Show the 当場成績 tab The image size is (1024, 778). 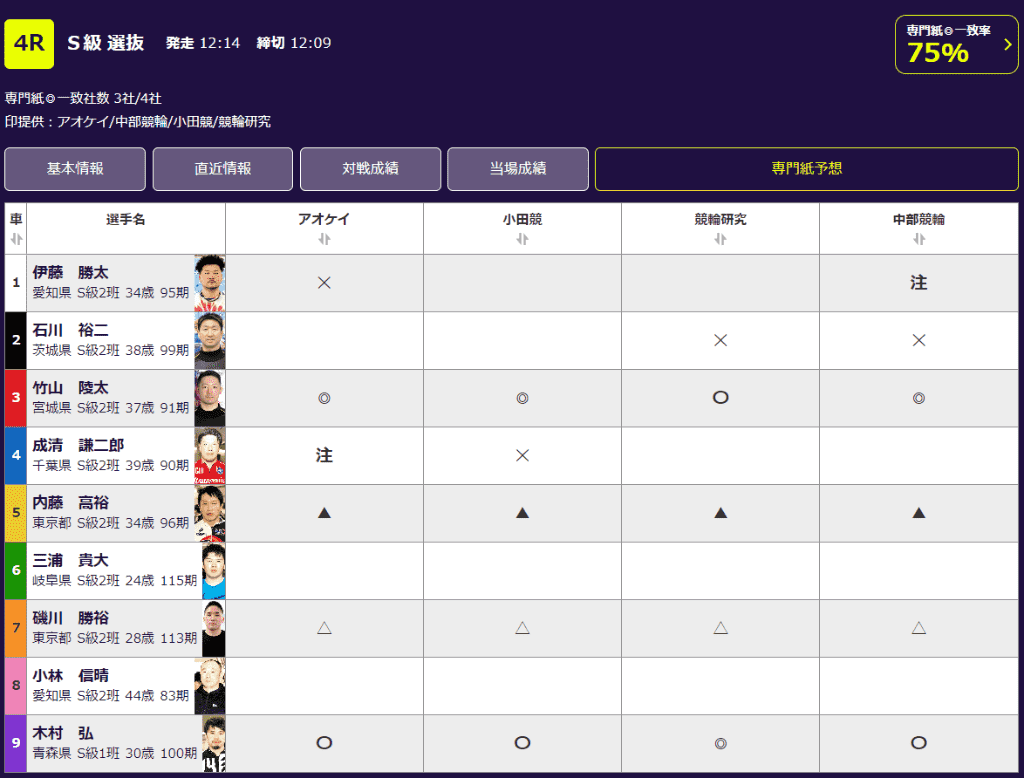(518, 169)
